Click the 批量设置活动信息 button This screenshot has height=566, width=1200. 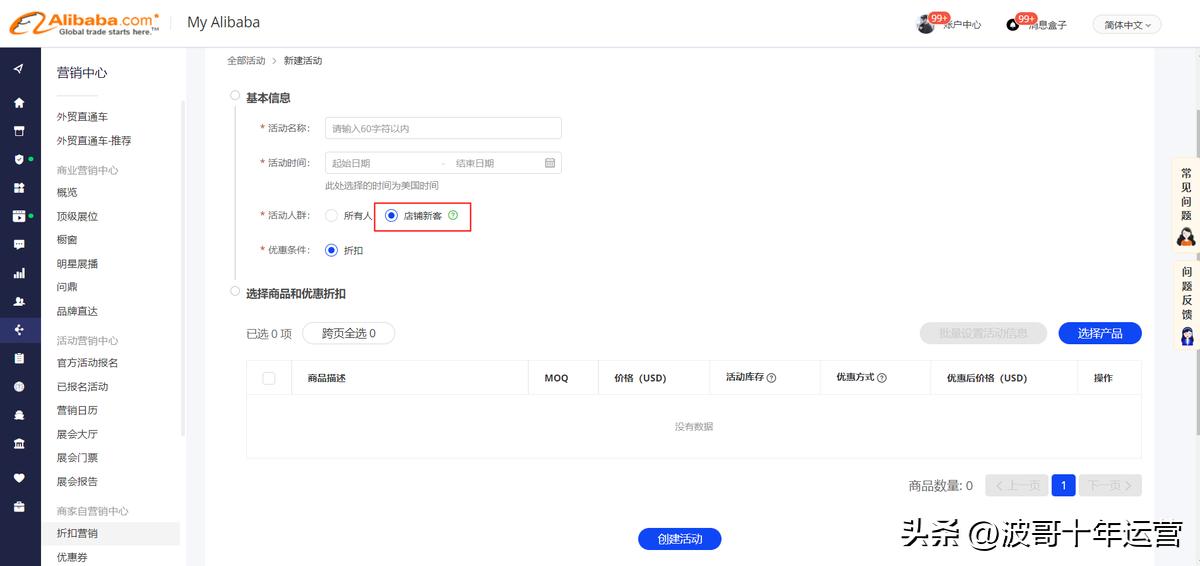(x=983, y=333)
